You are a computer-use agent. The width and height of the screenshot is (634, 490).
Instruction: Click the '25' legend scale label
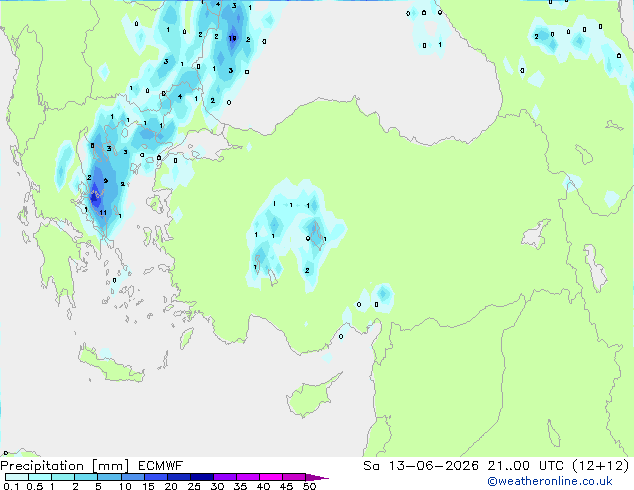(x=194, y=486)
